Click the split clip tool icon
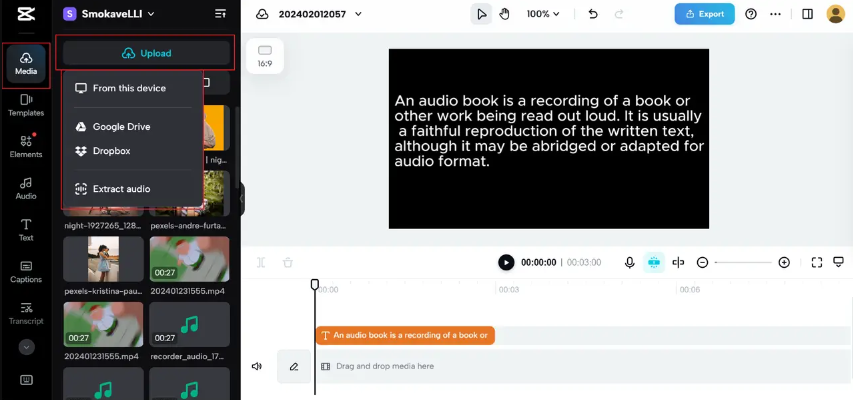The height and width of the screenshot is (400, 853). pyautogui.click(x=261, y=263)
